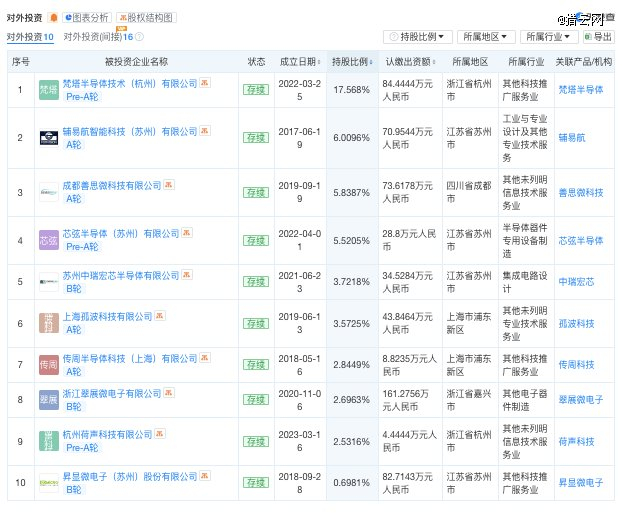Image resolution: width=622 pixels, height=525 pixels.
Task: Open the 所属行业 filter dropdown
Action: click(x=549, y=37)
